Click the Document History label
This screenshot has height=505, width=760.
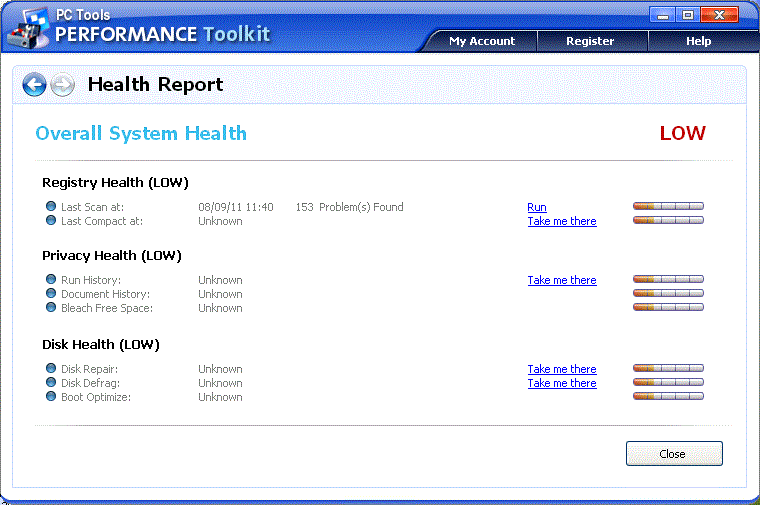point(106,295)
